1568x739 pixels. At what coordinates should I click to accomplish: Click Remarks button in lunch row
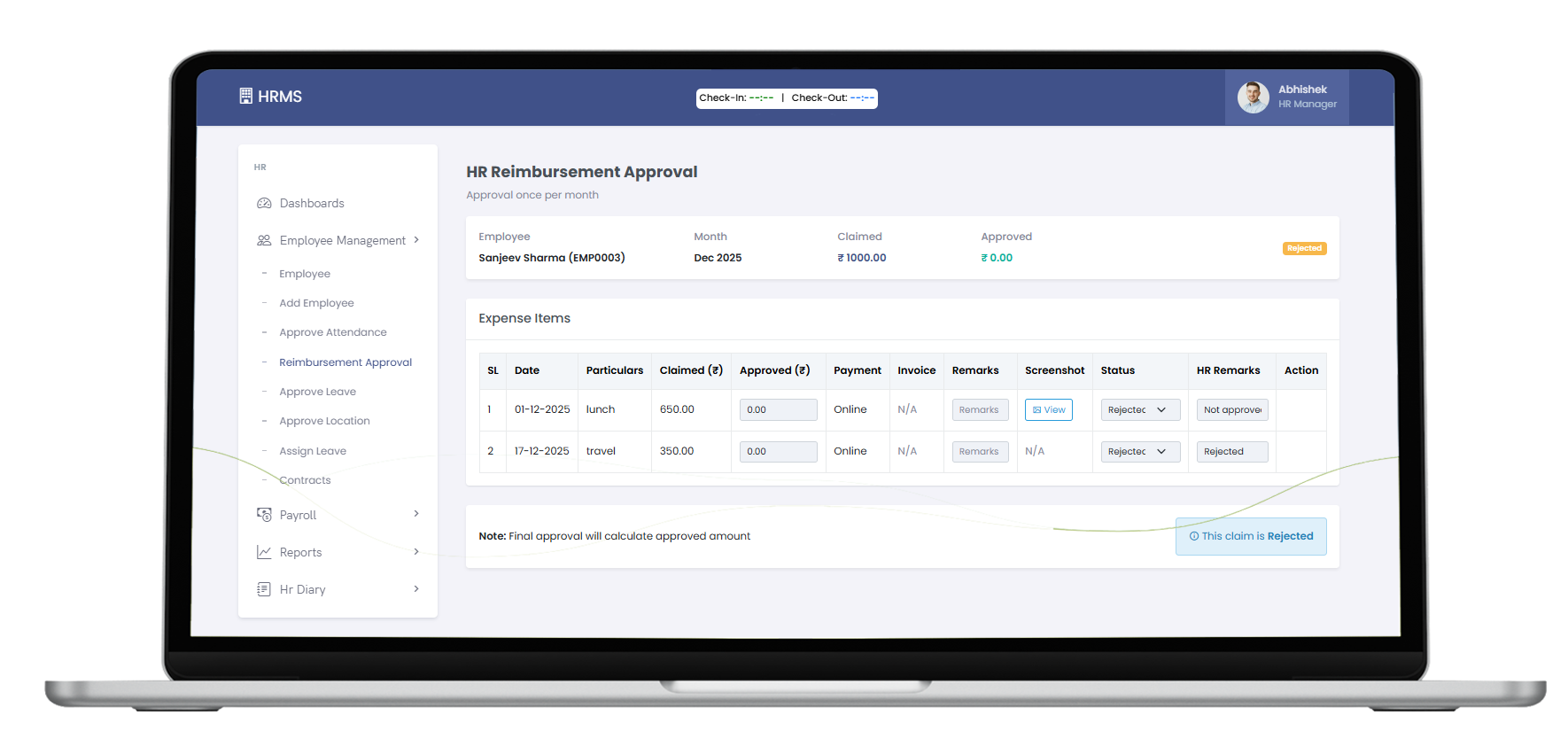[x=980, y=409]
